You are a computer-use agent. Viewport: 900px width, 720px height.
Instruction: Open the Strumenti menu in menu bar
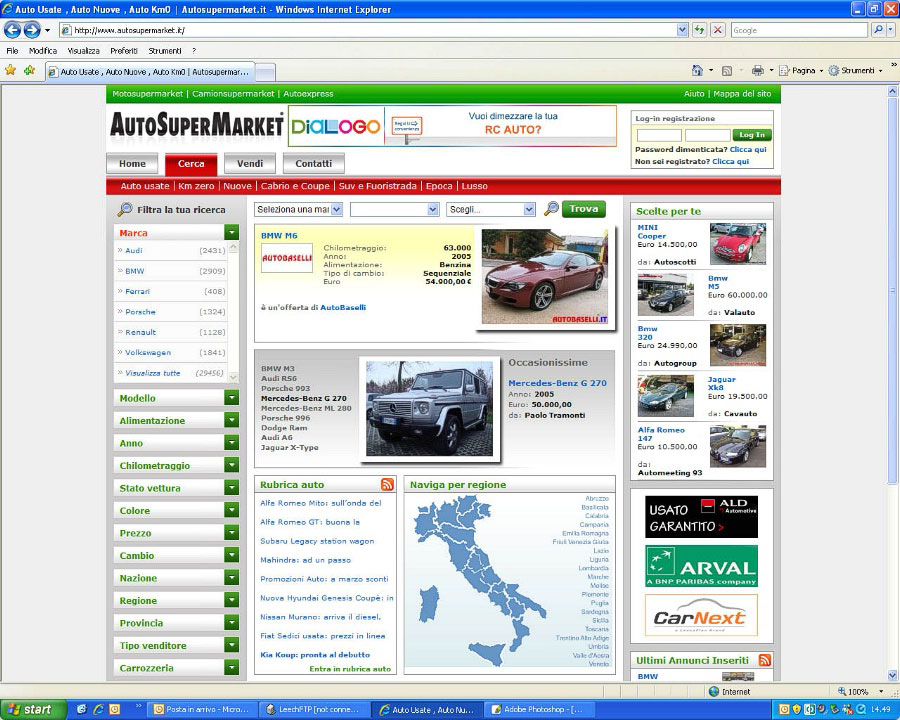(x=165, y=51)
